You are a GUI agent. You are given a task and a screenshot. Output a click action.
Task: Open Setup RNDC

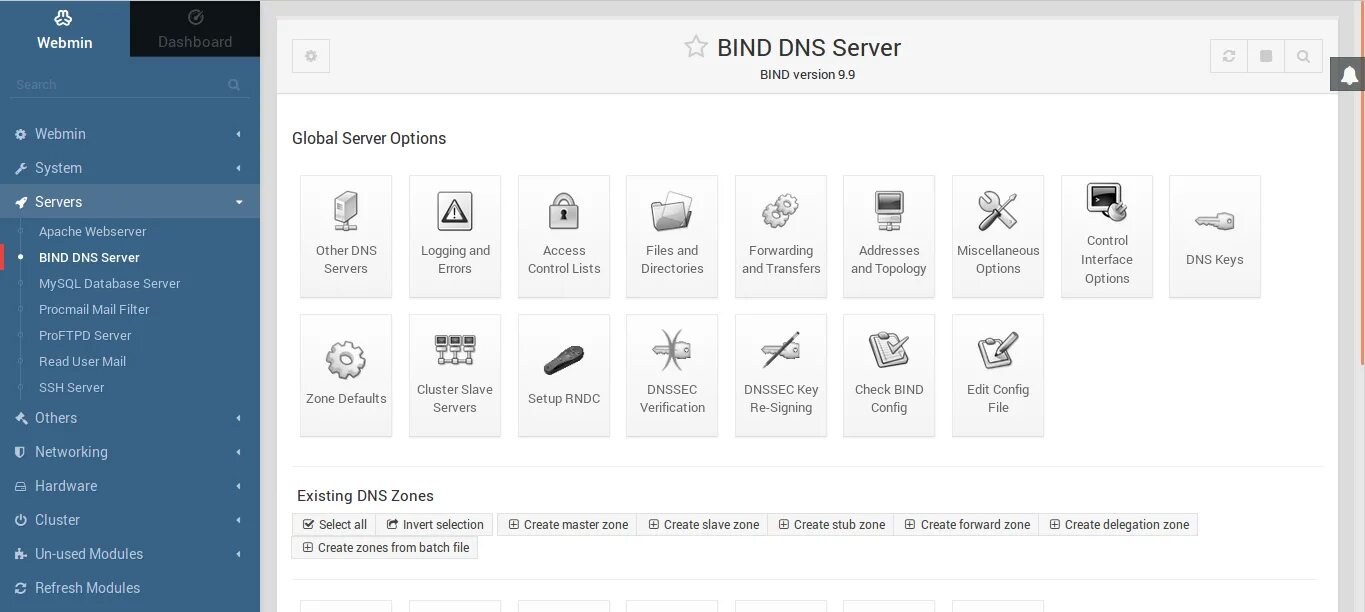pos(564,376)
